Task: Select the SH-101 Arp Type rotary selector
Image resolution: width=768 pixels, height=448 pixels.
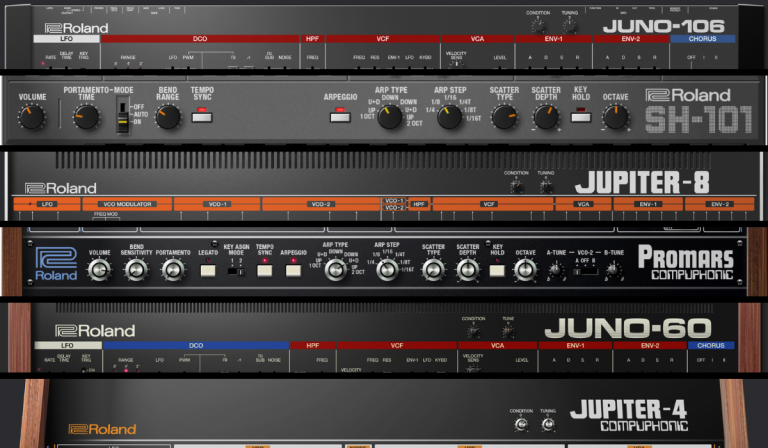Action: click(390, 117)
